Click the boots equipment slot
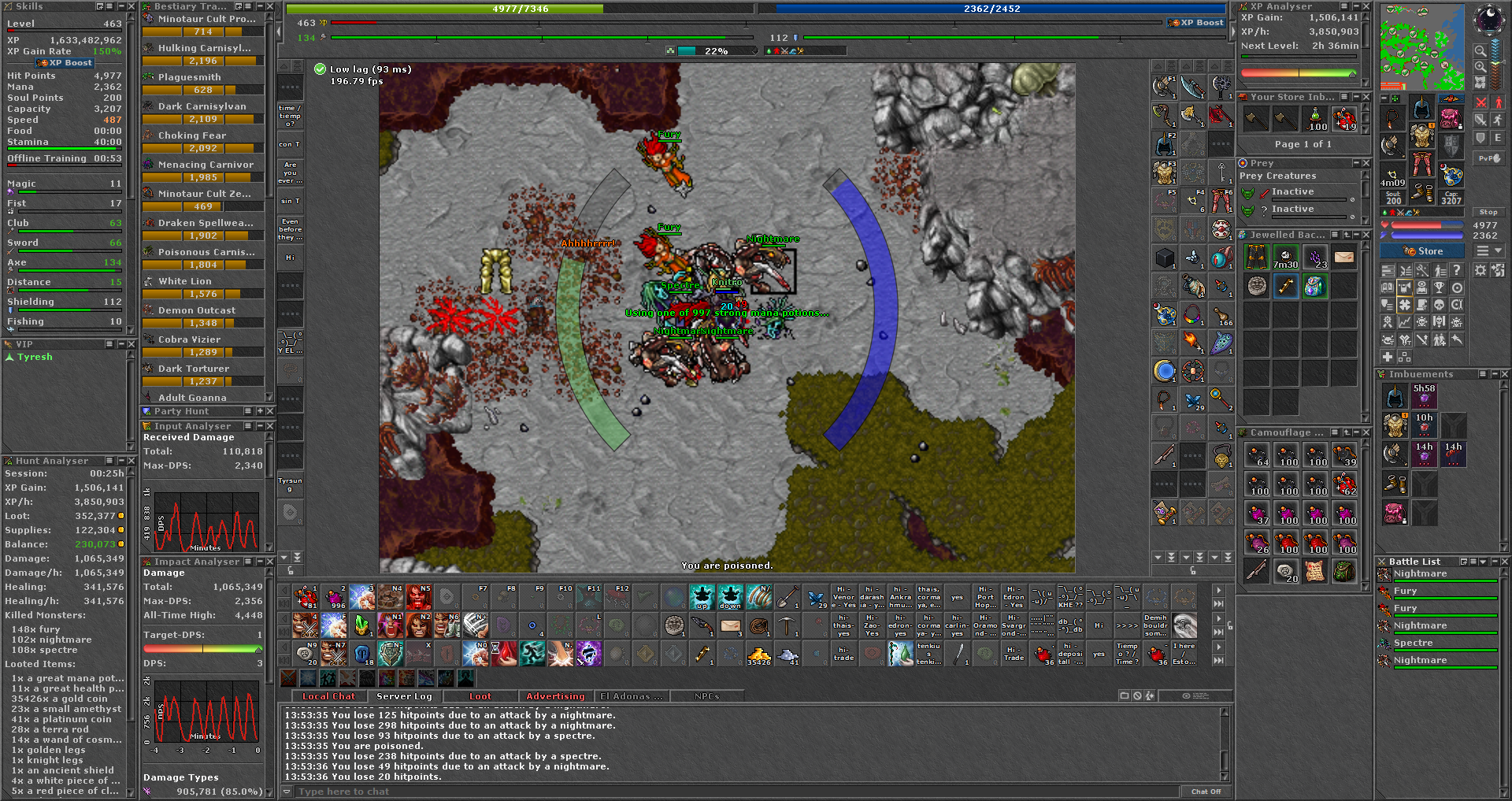Viewport: 1512px width, 801px height. (x=1421, y=193)
